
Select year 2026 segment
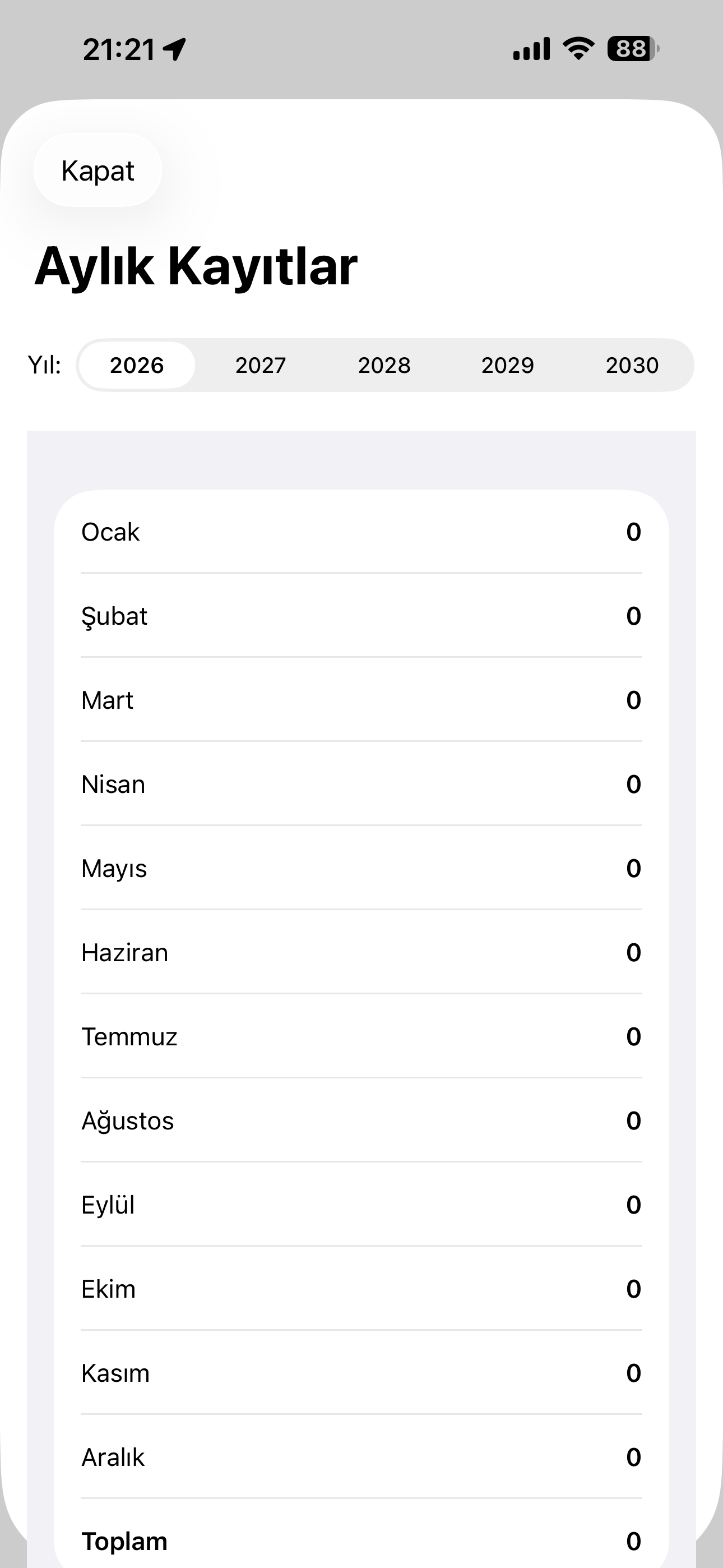coord(137,365)
